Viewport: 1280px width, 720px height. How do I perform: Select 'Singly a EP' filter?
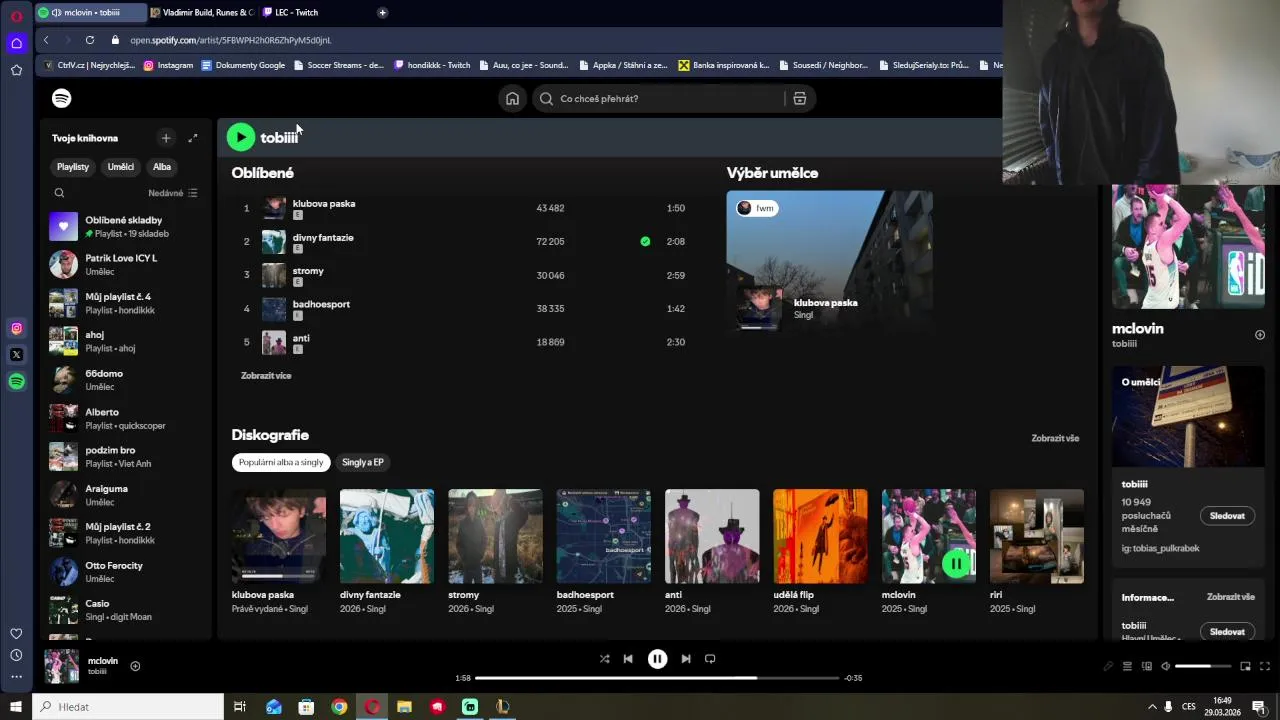click(362, 462)
